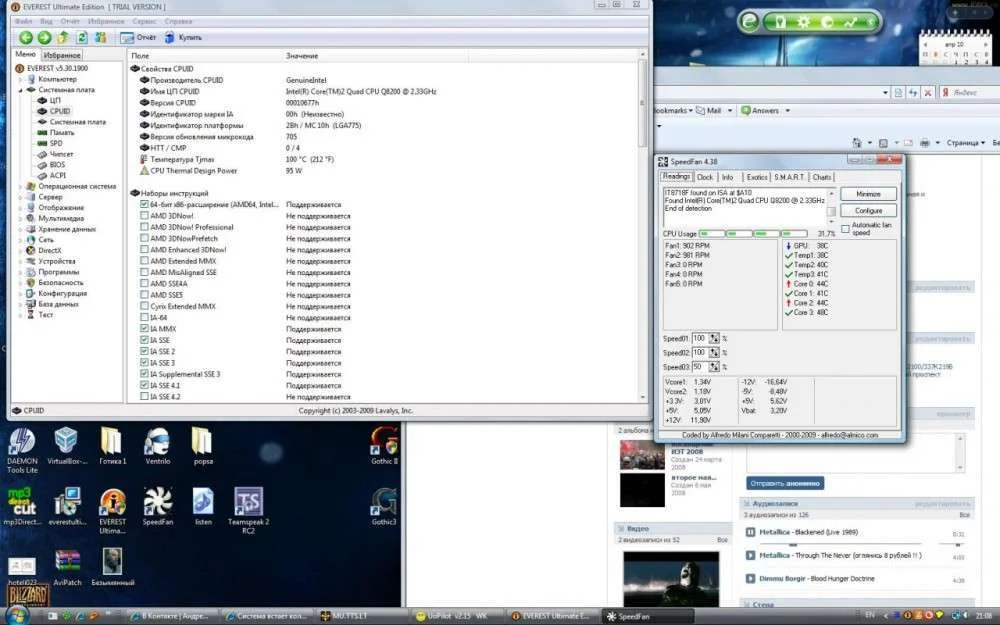Click the green Back arrow in EVEREST toolbar
The height and width of the screenshot is (625, 1000).
click(x=25, y=38)
